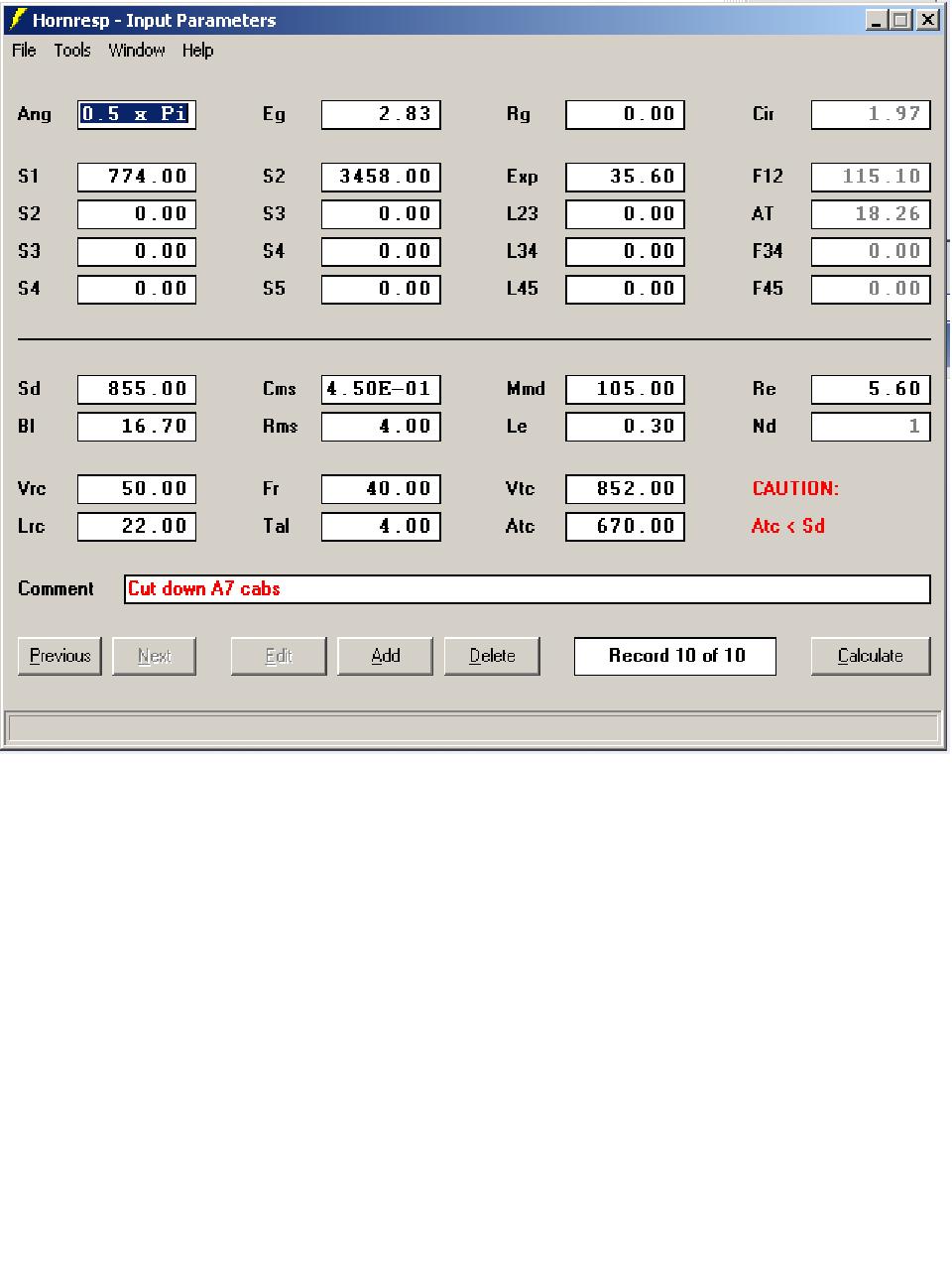Minimize the Hornresp window

877,20
